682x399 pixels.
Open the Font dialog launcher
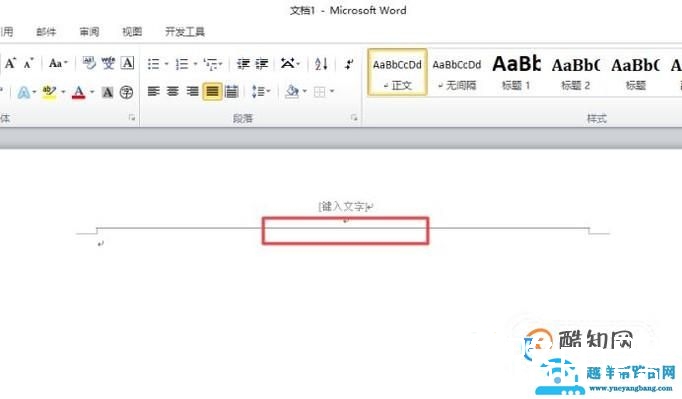[132, 117]
